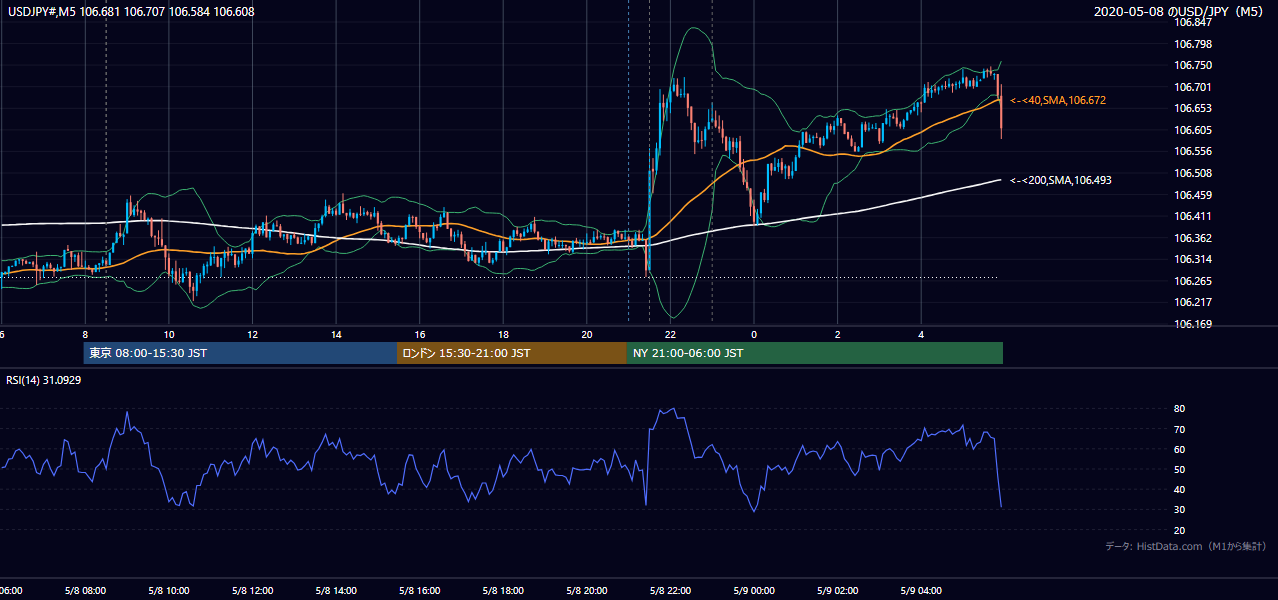Screen dimensions: 1278x600
Task: Click hour tick 12 under the price chart
Action: [253, 335]
